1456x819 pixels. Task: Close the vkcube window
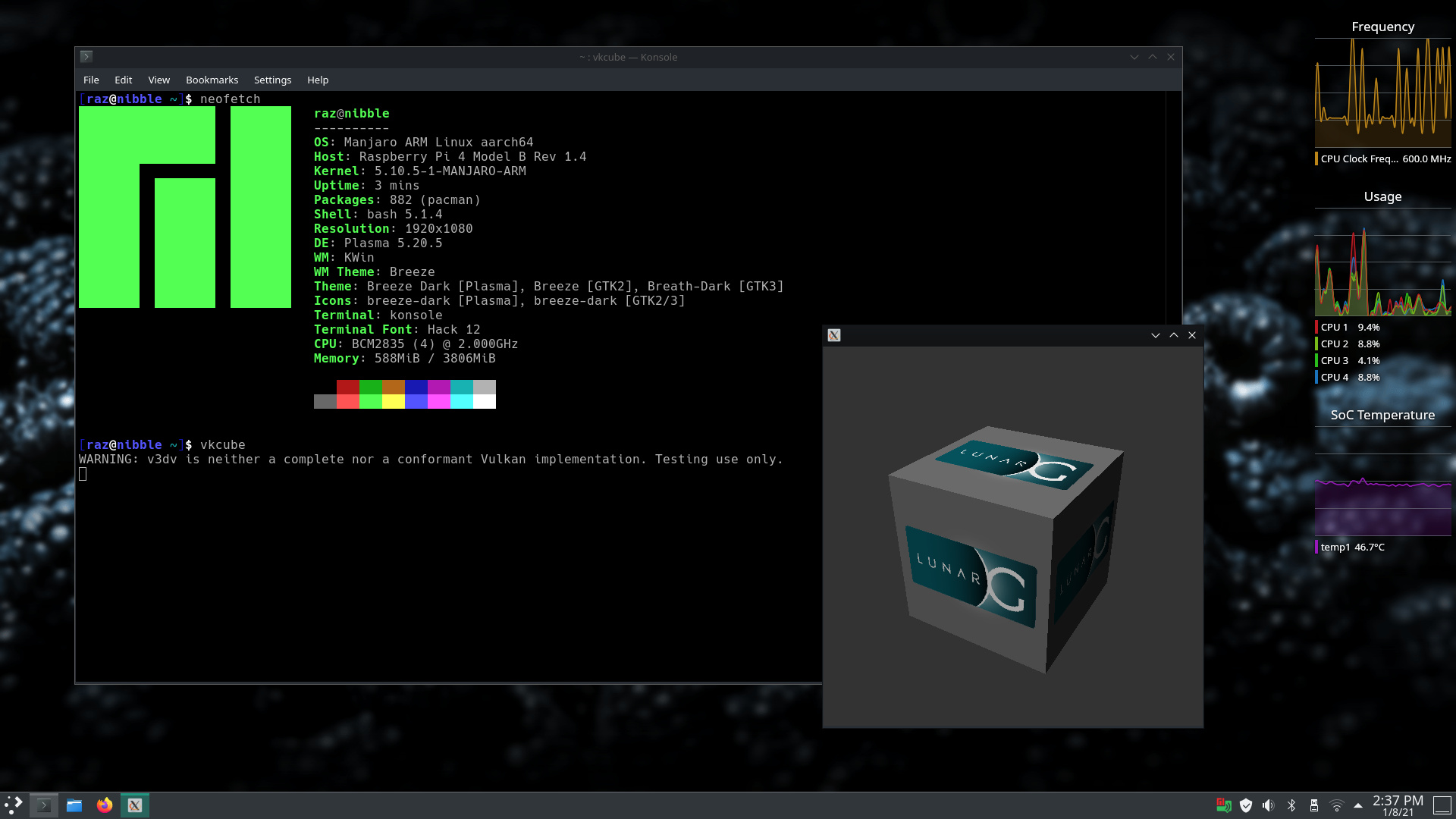tap(1192, 335)
